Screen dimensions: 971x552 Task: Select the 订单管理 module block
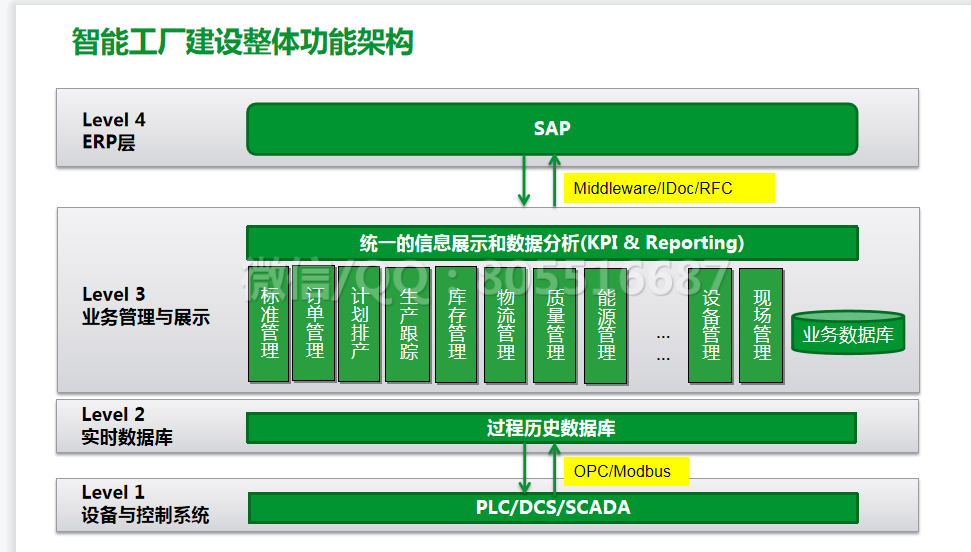click(314, 323)
